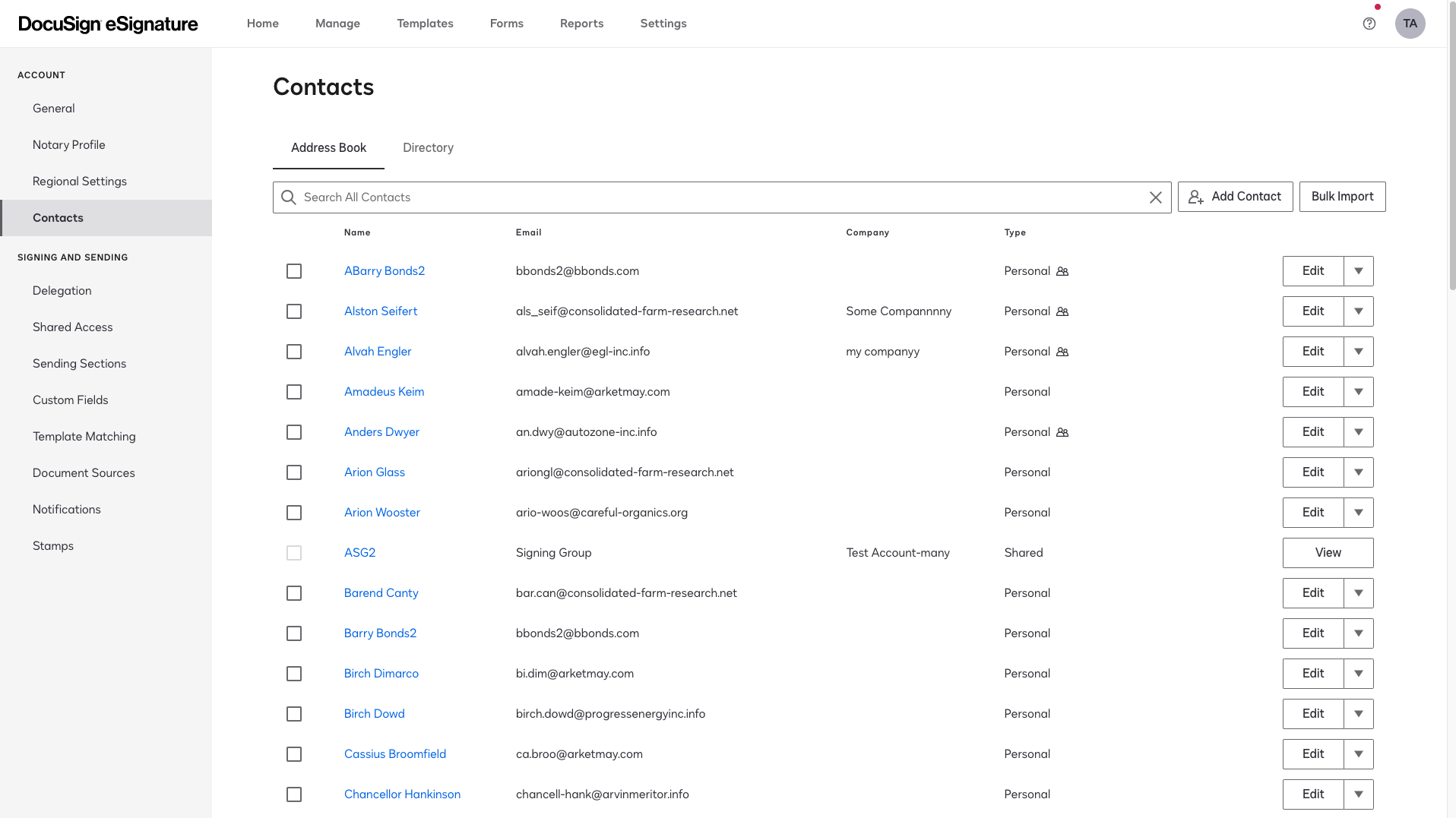This screenshot has width=1456, height=818.
Task: Click the shared people icon in Alston Seifert row
Action: 1062,311
